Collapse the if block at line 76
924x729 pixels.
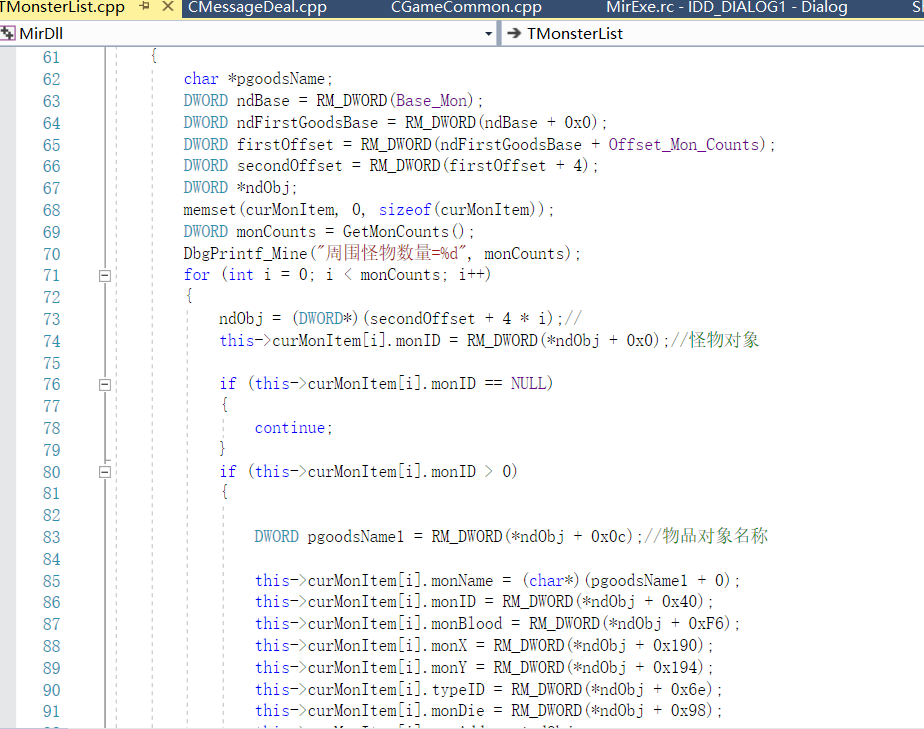coord(104,384)
